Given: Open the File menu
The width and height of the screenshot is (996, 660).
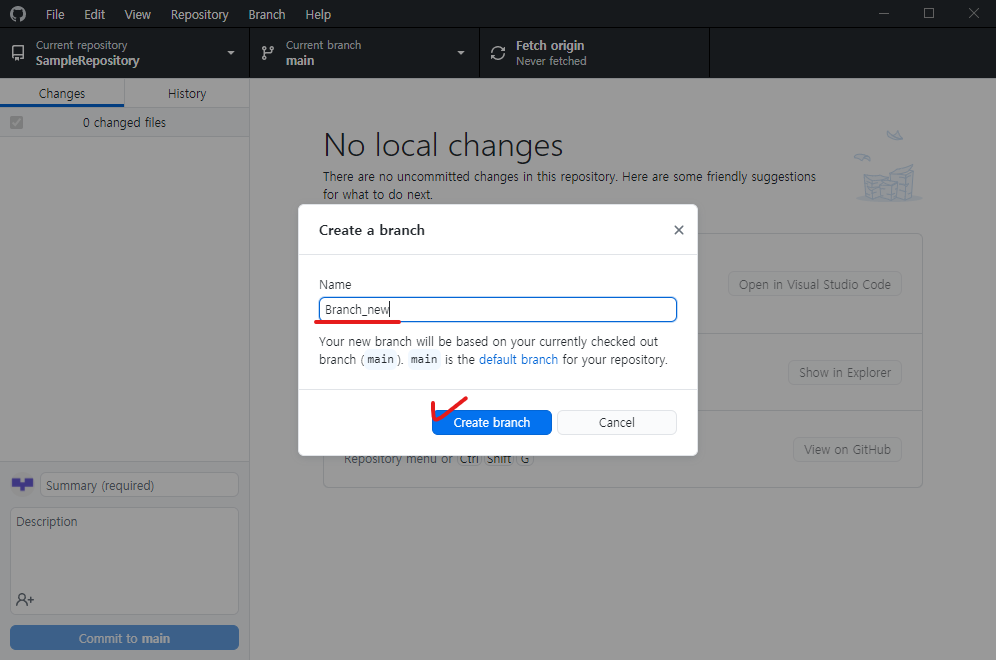Looking at the screenshot, I should 55,14.
